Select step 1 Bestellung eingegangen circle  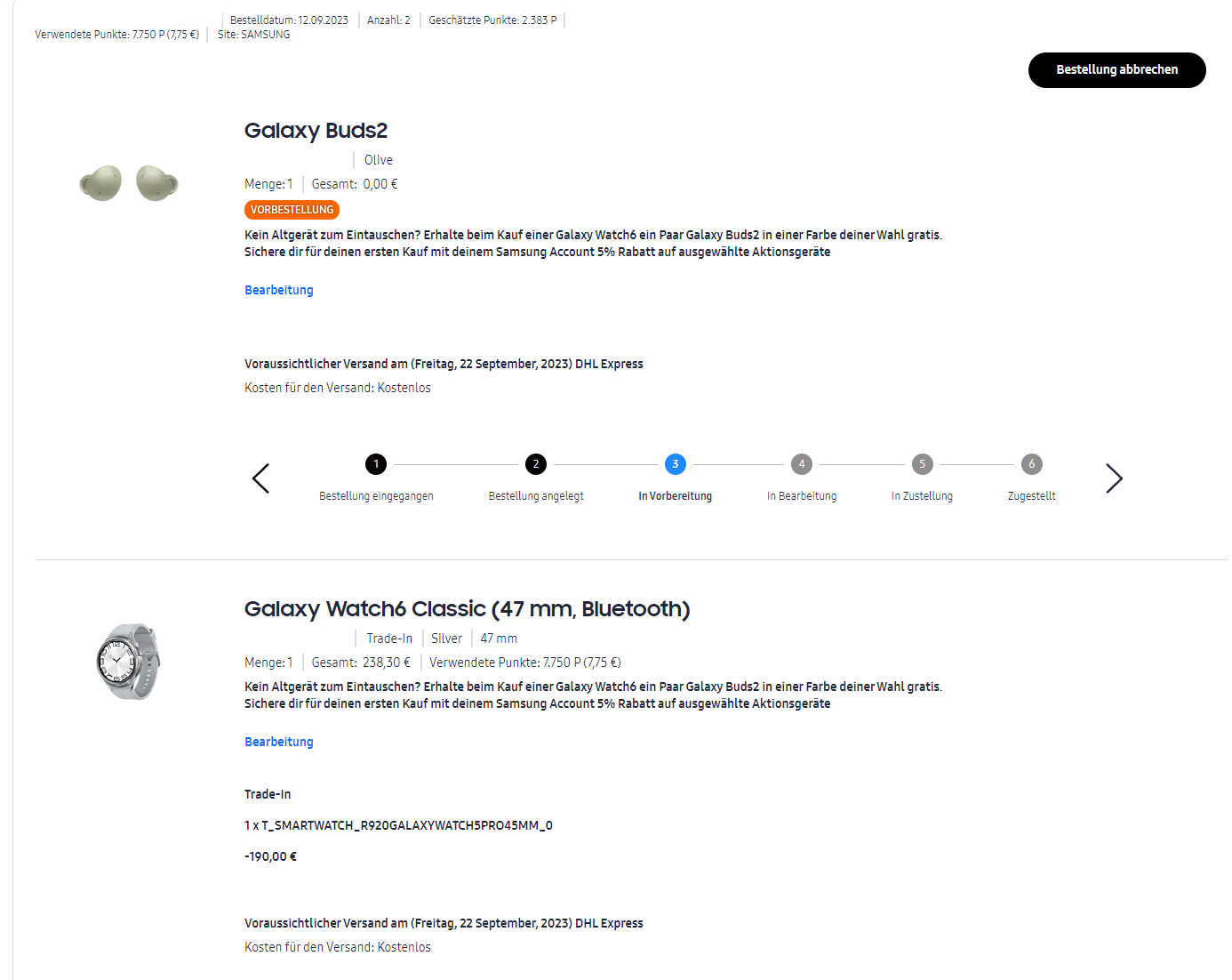376,464
